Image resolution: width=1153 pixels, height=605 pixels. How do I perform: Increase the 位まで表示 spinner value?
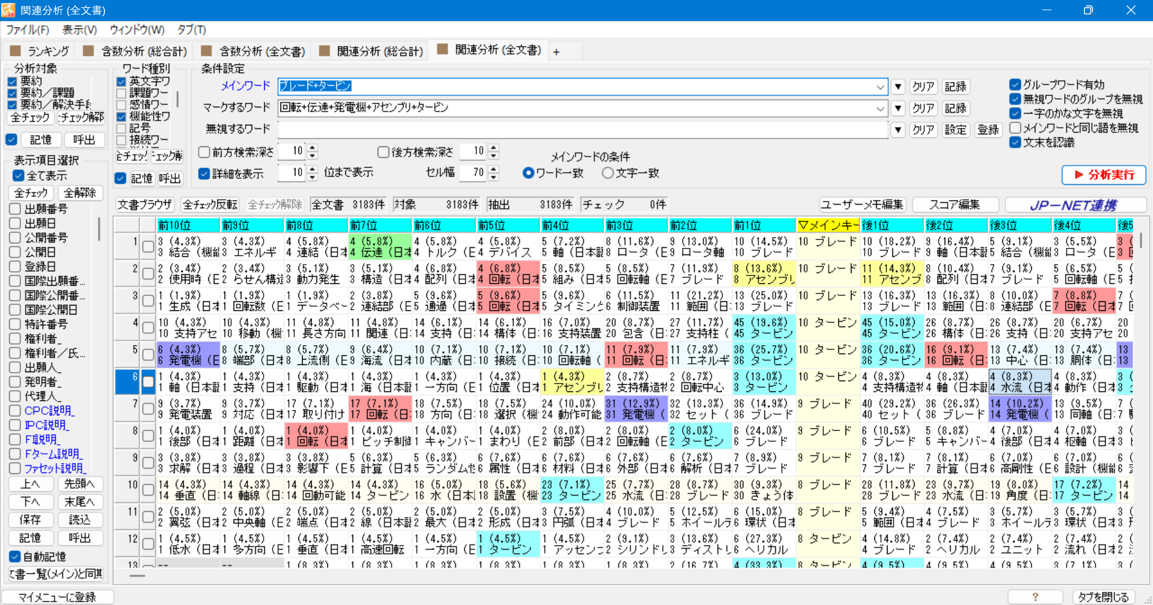point(312,170)
